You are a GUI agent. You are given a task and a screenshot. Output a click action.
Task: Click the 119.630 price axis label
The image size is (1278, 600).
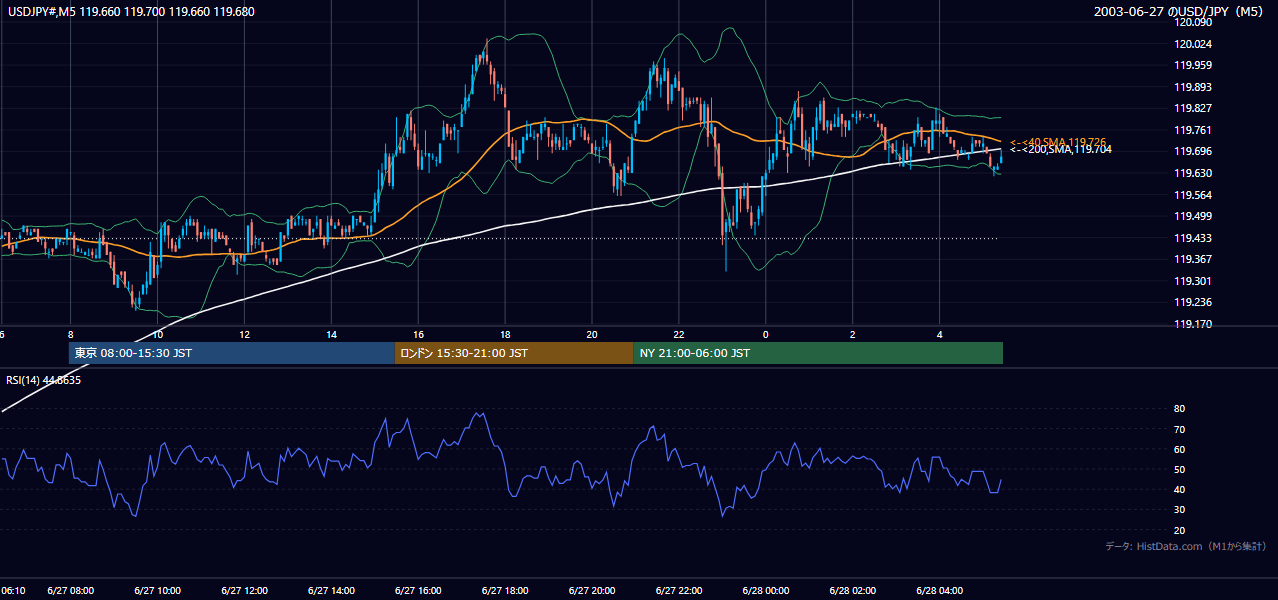tap(1195, 173)
